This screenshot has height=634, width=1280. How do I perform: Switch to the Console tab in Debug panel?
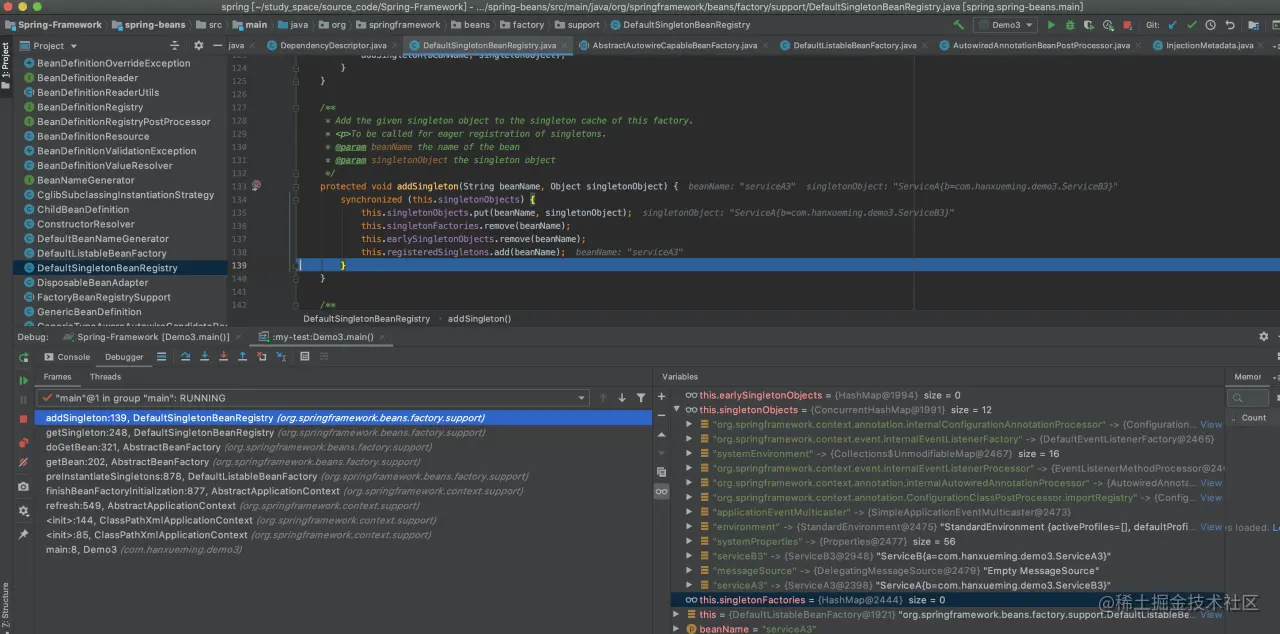point(67,356)
